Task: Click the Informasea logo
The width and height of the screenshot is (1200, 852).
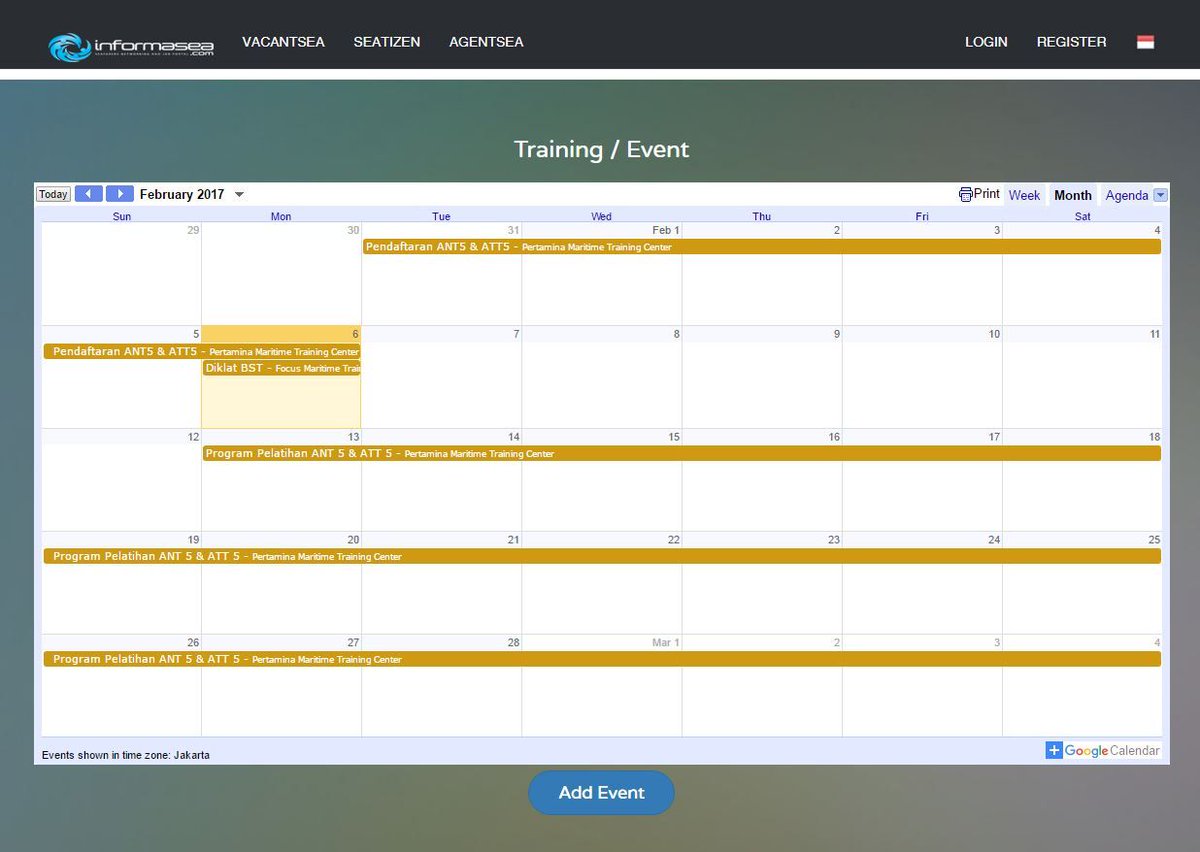Action: [131, 46]
